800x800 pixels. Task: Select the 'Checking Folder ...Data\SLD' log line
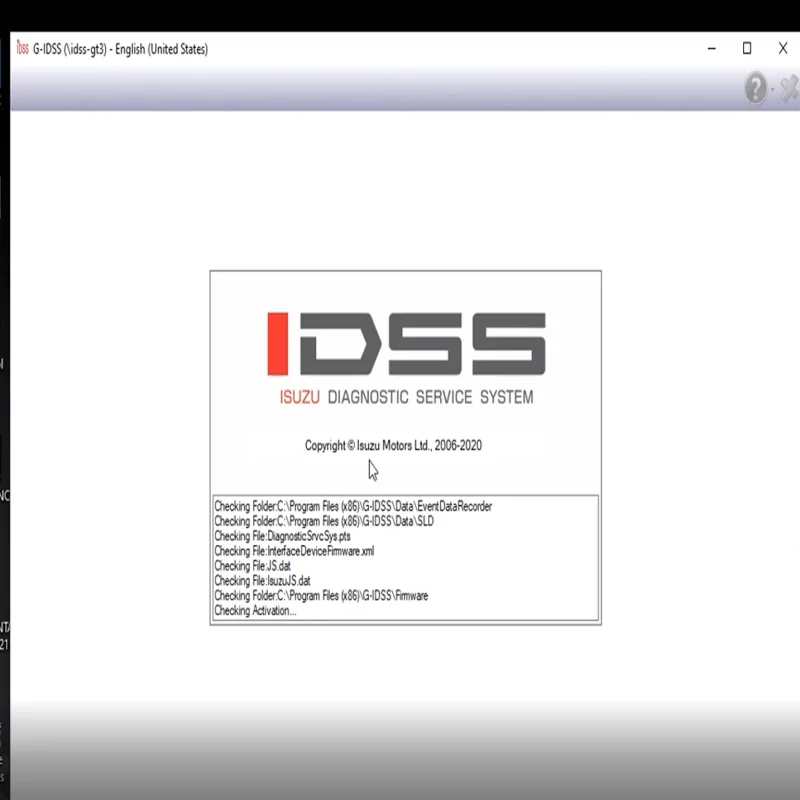(x=324, y=521)
